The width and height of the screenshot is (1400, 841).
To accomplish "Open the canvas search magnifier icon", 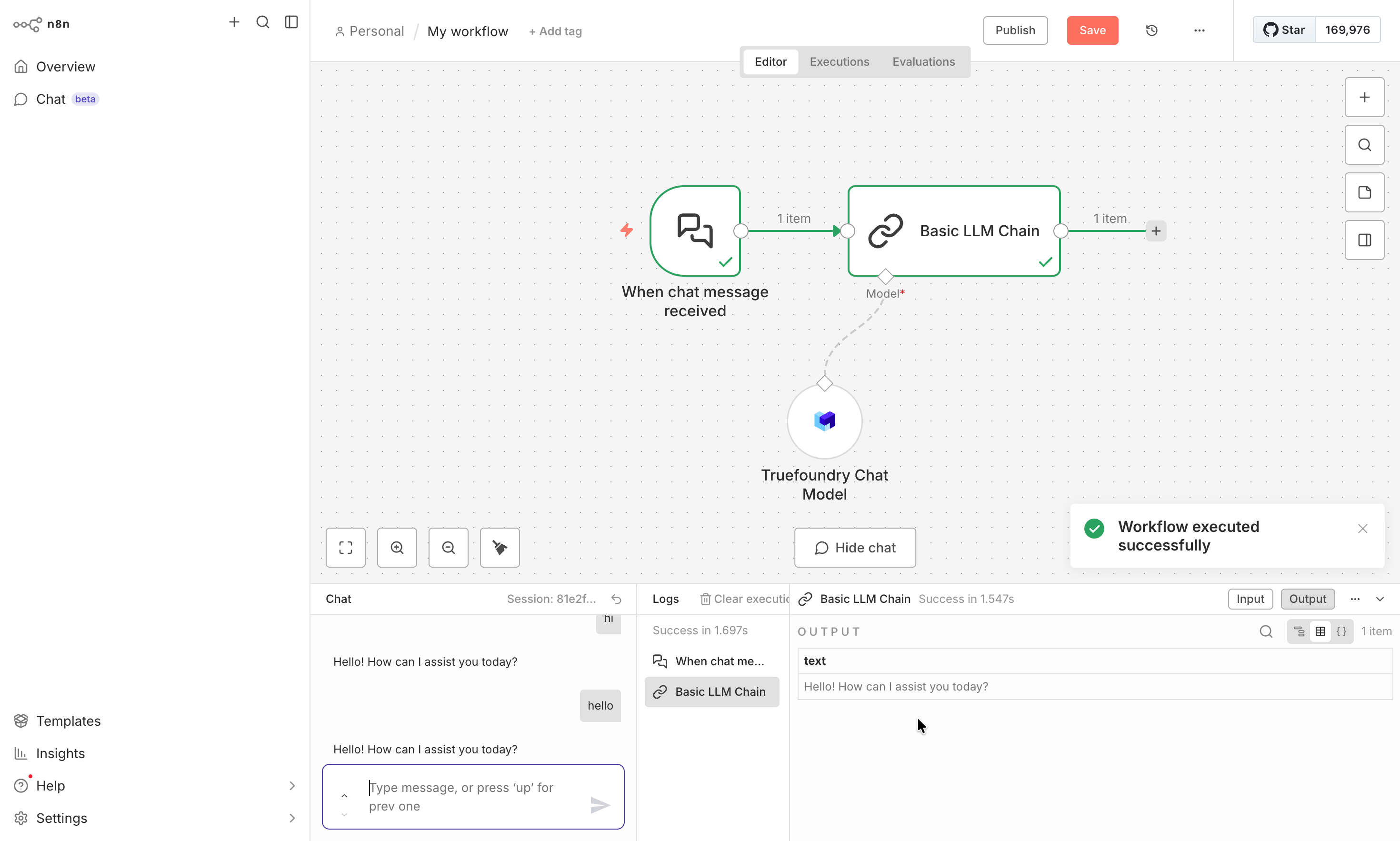I will point(1364,144).
